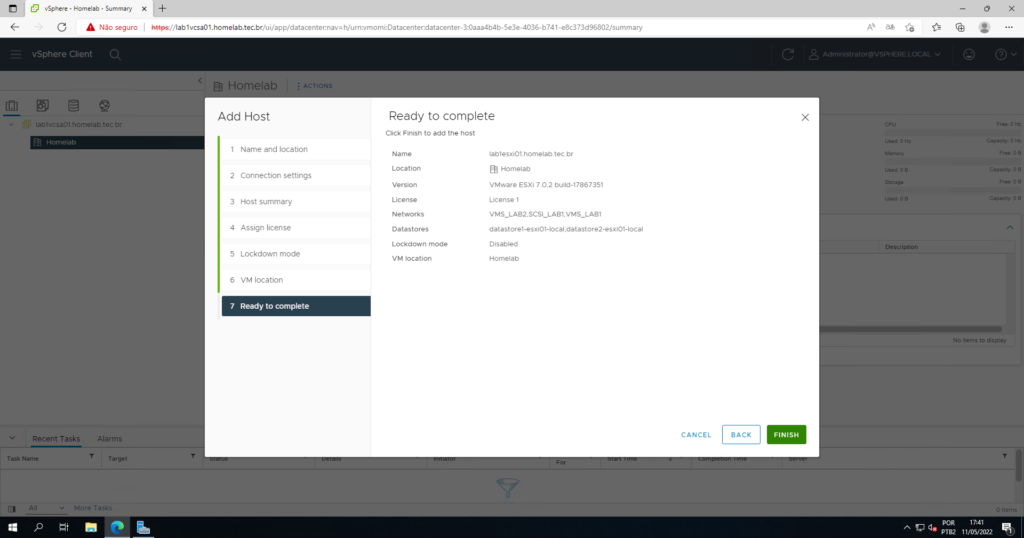Click the networks value VMS_LAB2,SCSI_LAB1,VMS_LAB1
Screen dimensions: 1024x538
[545, 214]
